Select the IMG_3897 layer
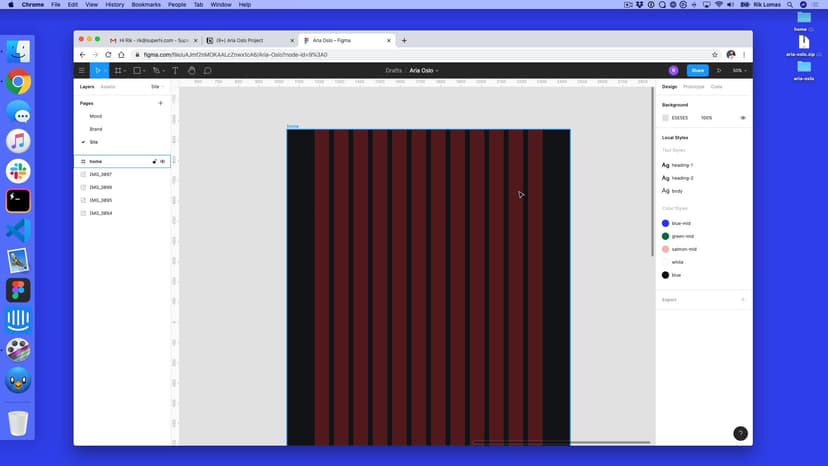 click(100, 174)
